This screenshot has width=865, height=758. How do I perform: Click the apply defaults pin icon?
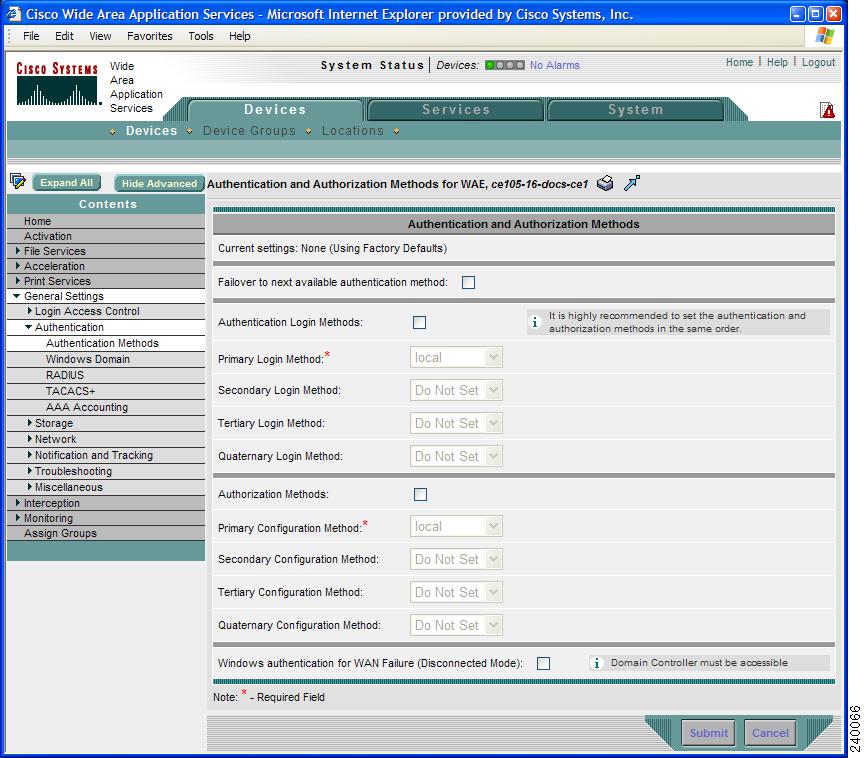pyautogui.click(x=632, y=183)
